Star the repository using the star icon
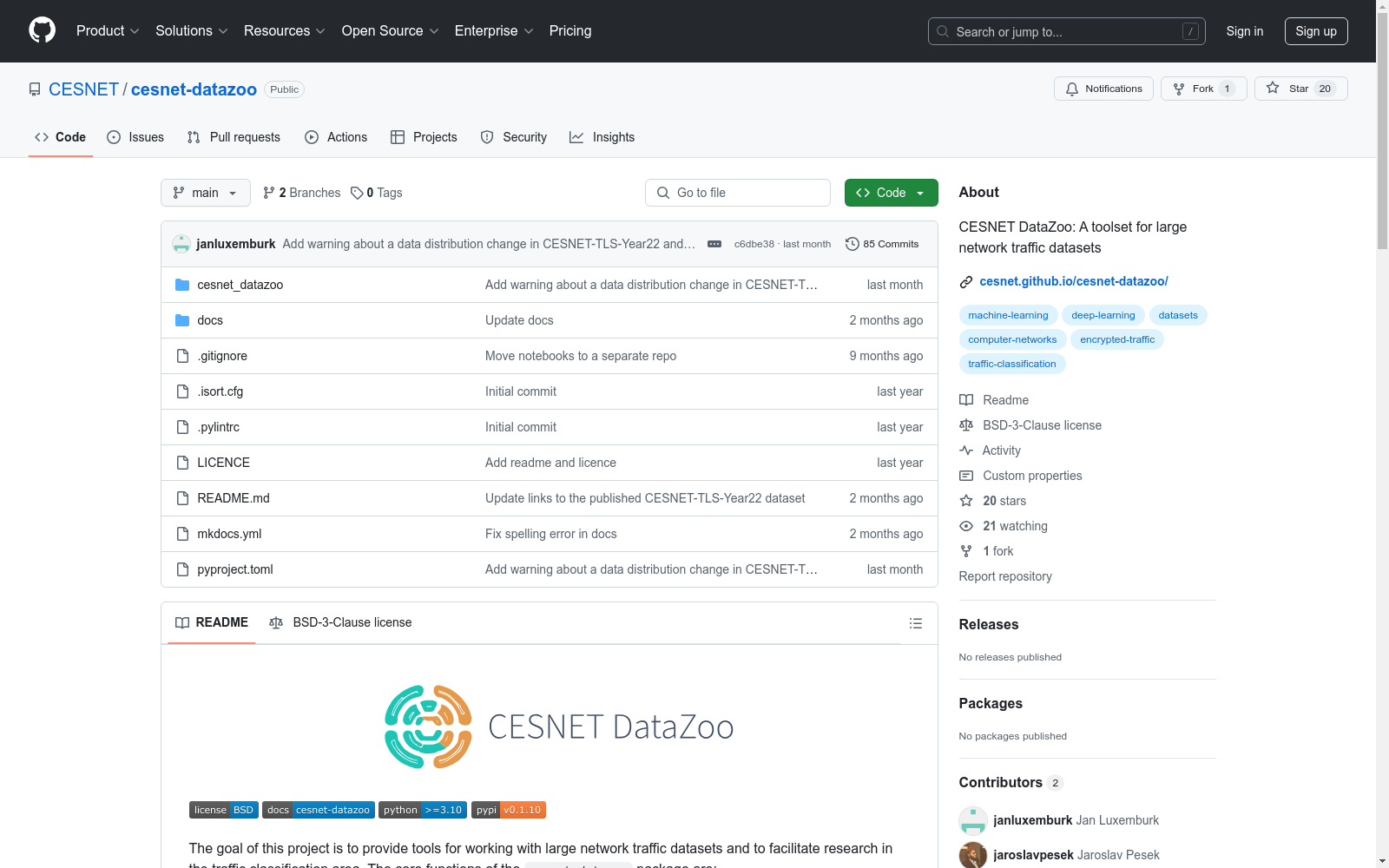The width and height of the screenshot is (1389, 868). pos(1273,88)
